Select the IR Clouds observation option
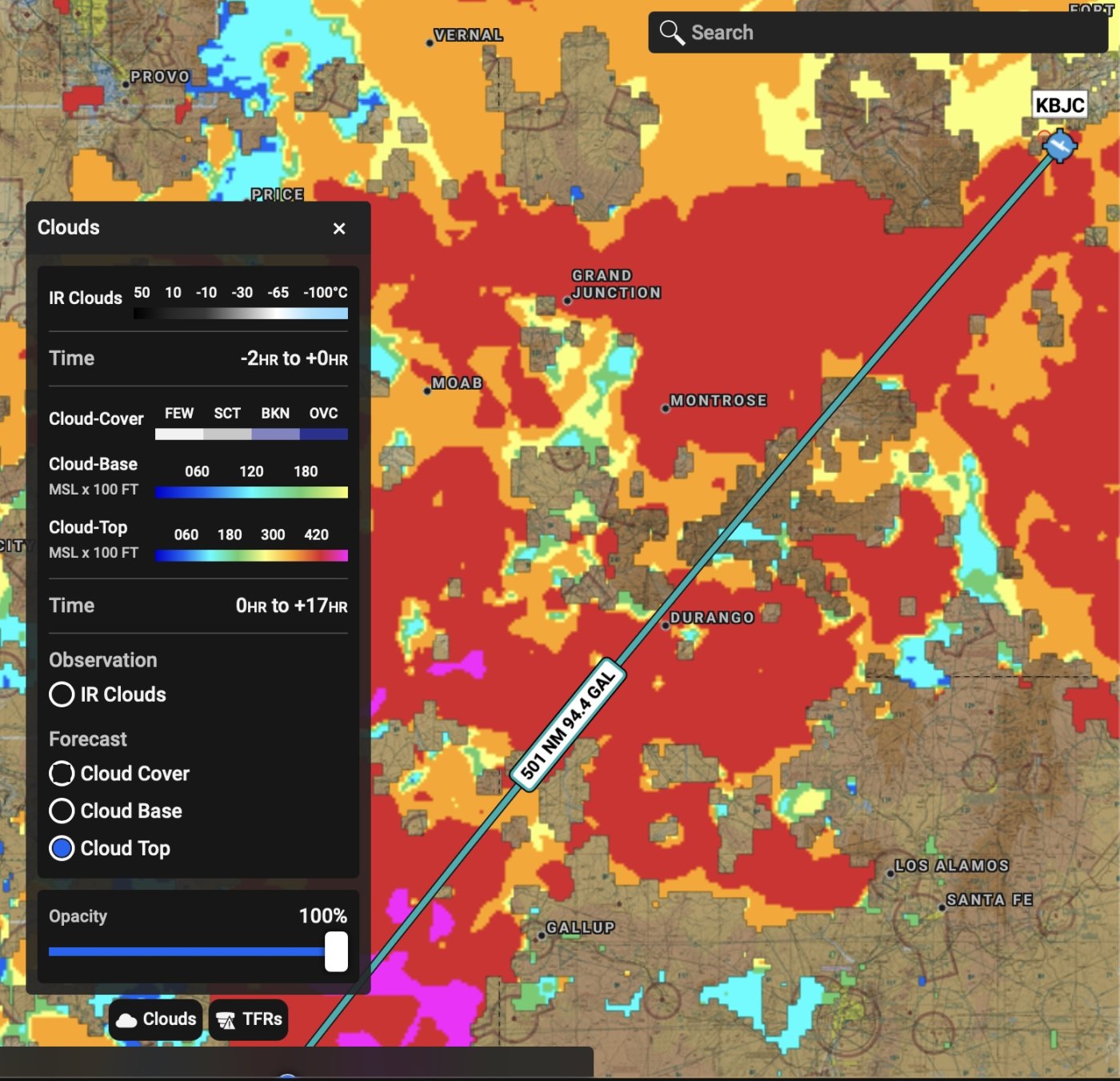1120x1081 pixels. point(108,695)
